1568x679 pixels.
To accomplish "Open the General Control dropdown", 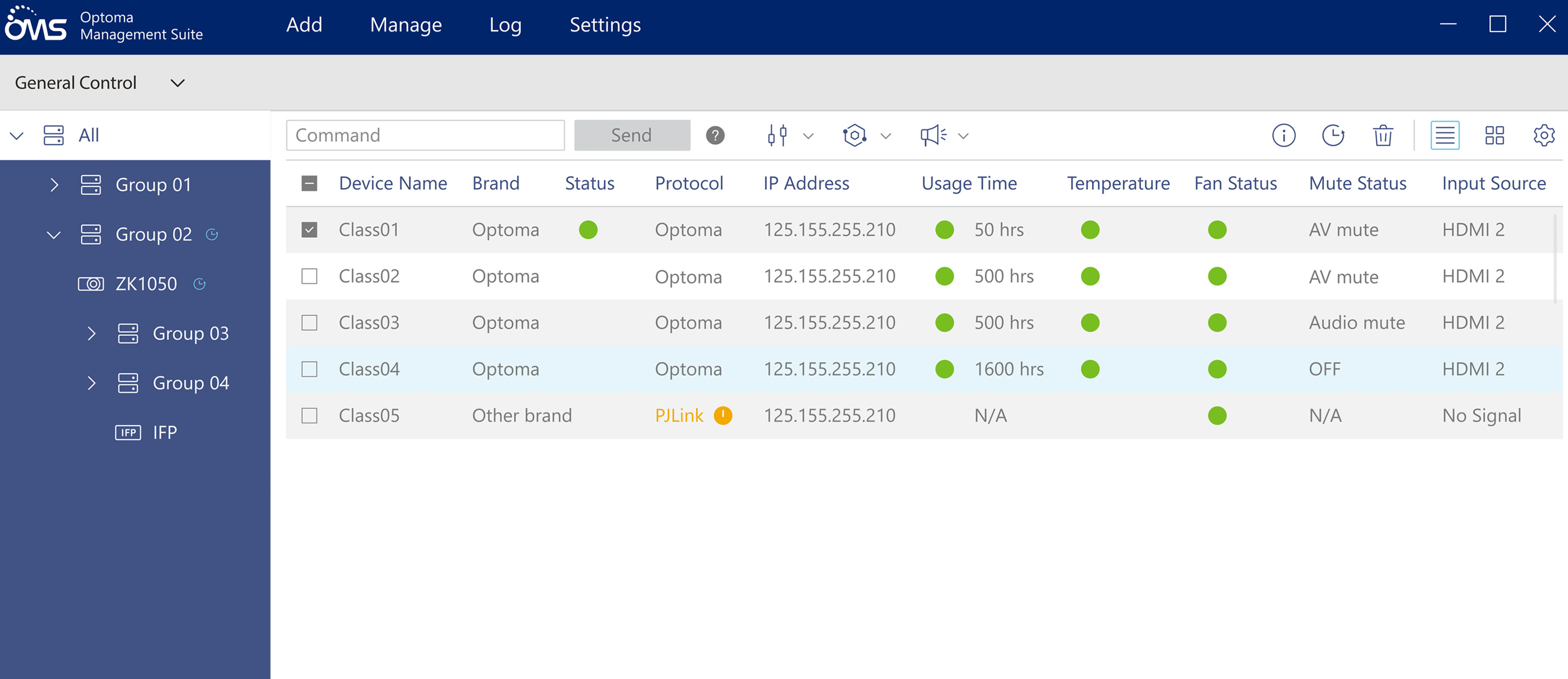I will tap(177, 83).
